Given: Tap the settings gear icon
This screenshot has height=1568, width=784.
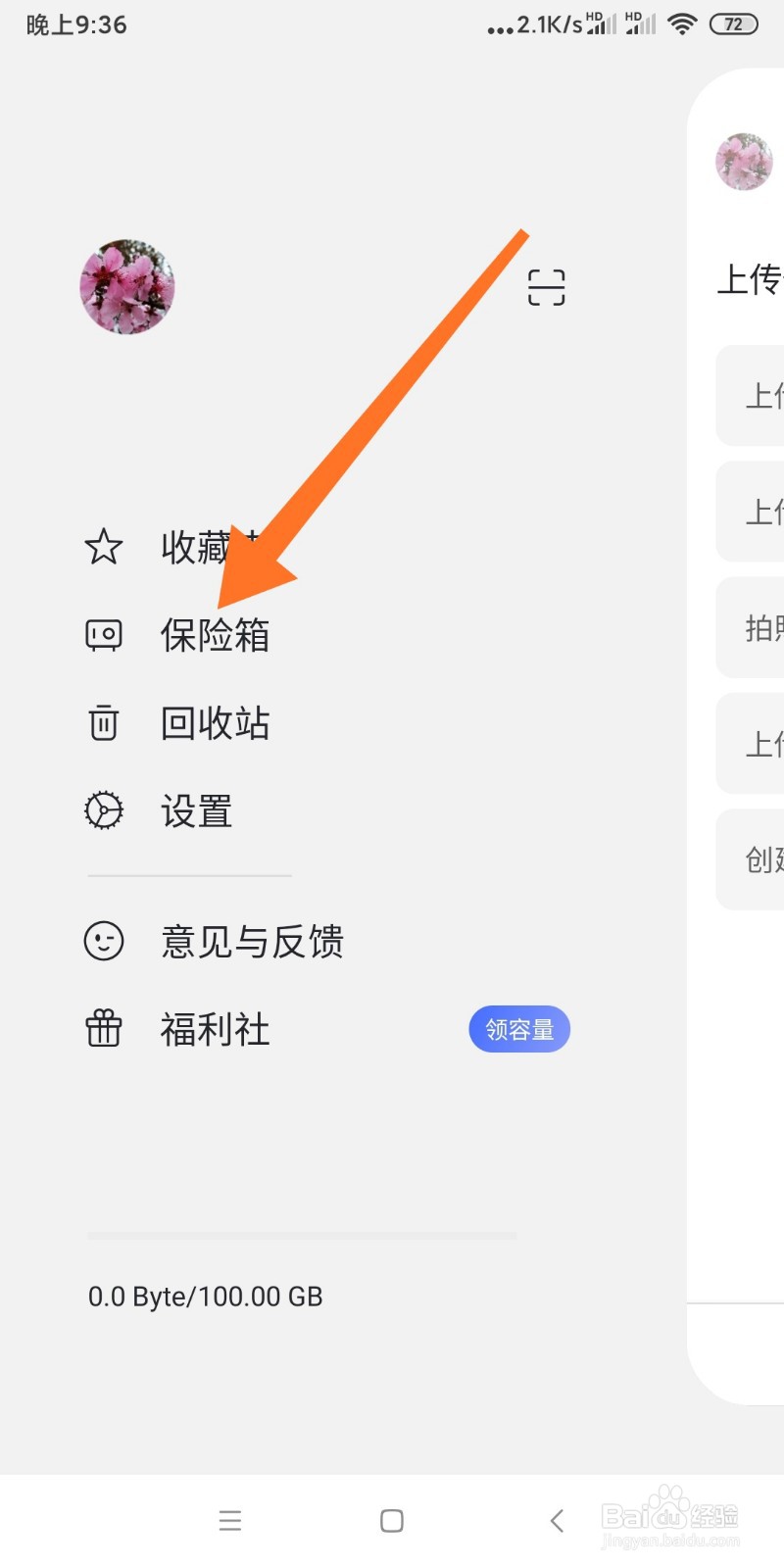Looking at the screenshot, I should point(104,810).
